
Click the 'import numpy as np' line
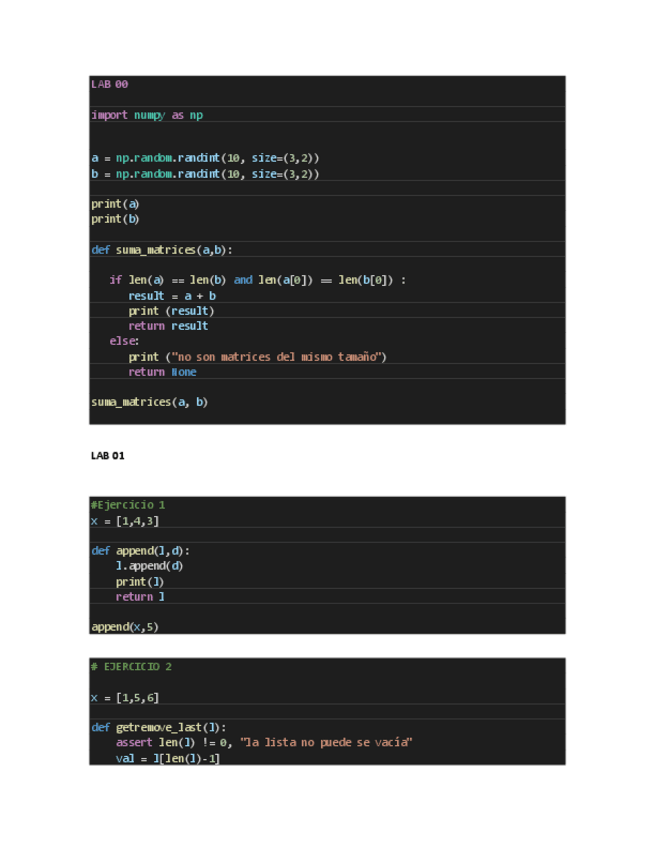click(x=147, y=115)
